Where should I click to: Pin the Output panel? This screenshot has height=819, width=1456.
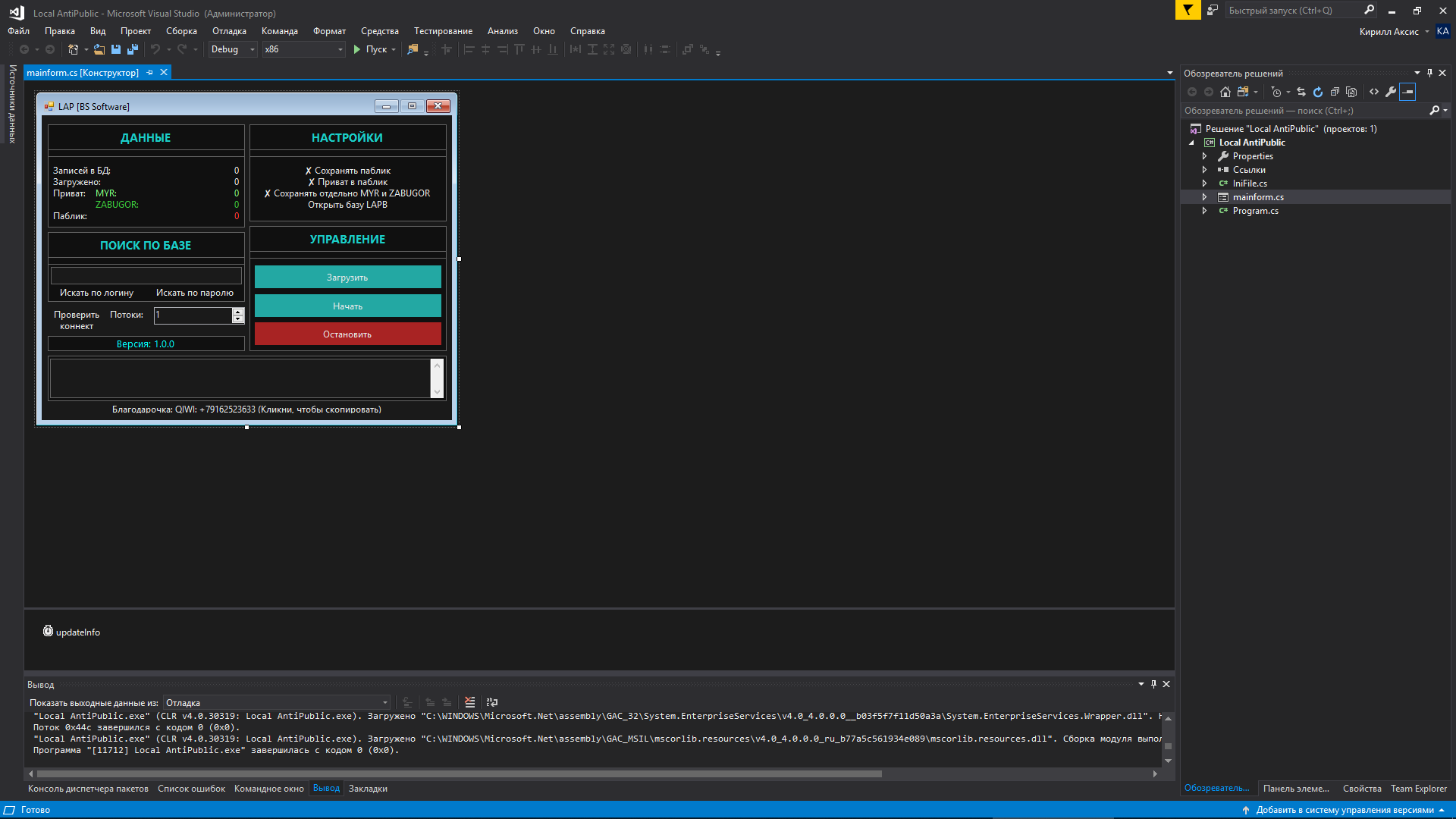coord(1153,684)
